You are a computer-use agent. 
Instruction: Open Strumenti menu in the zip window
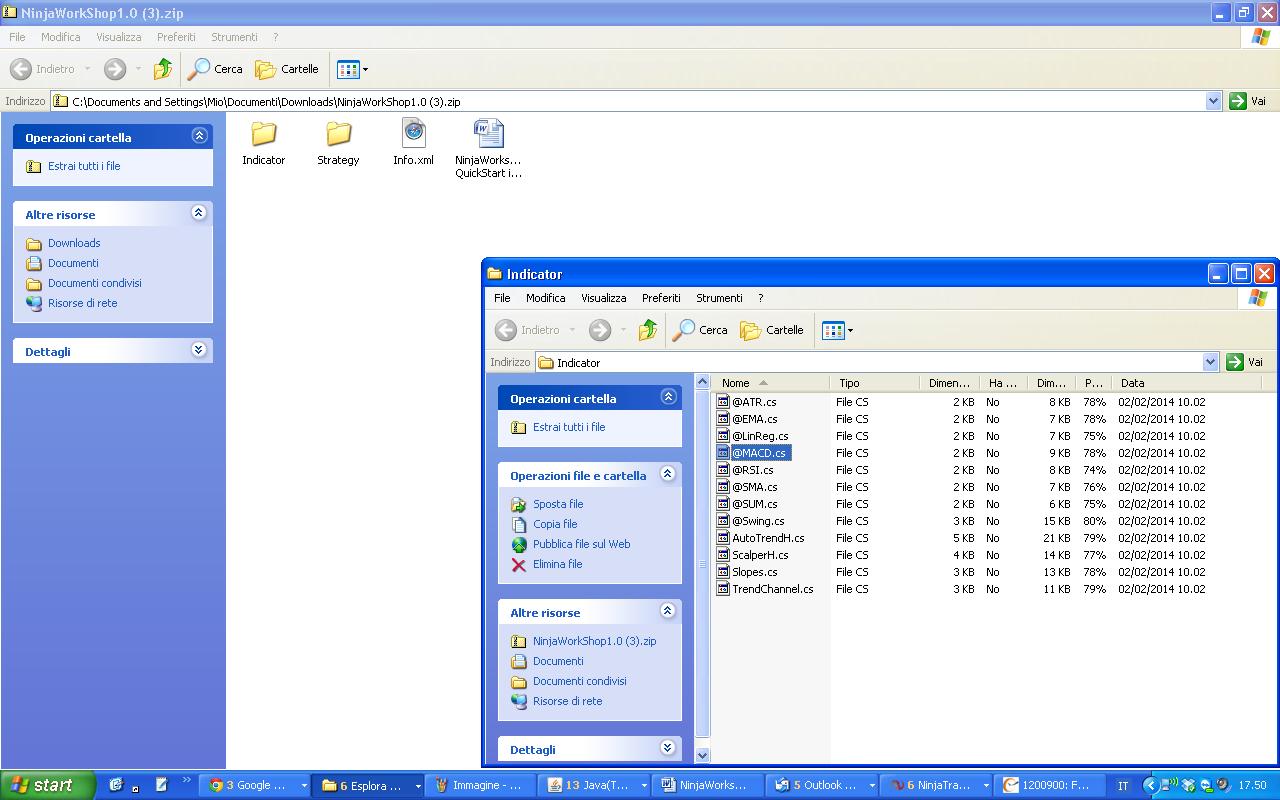pos(234,37)
